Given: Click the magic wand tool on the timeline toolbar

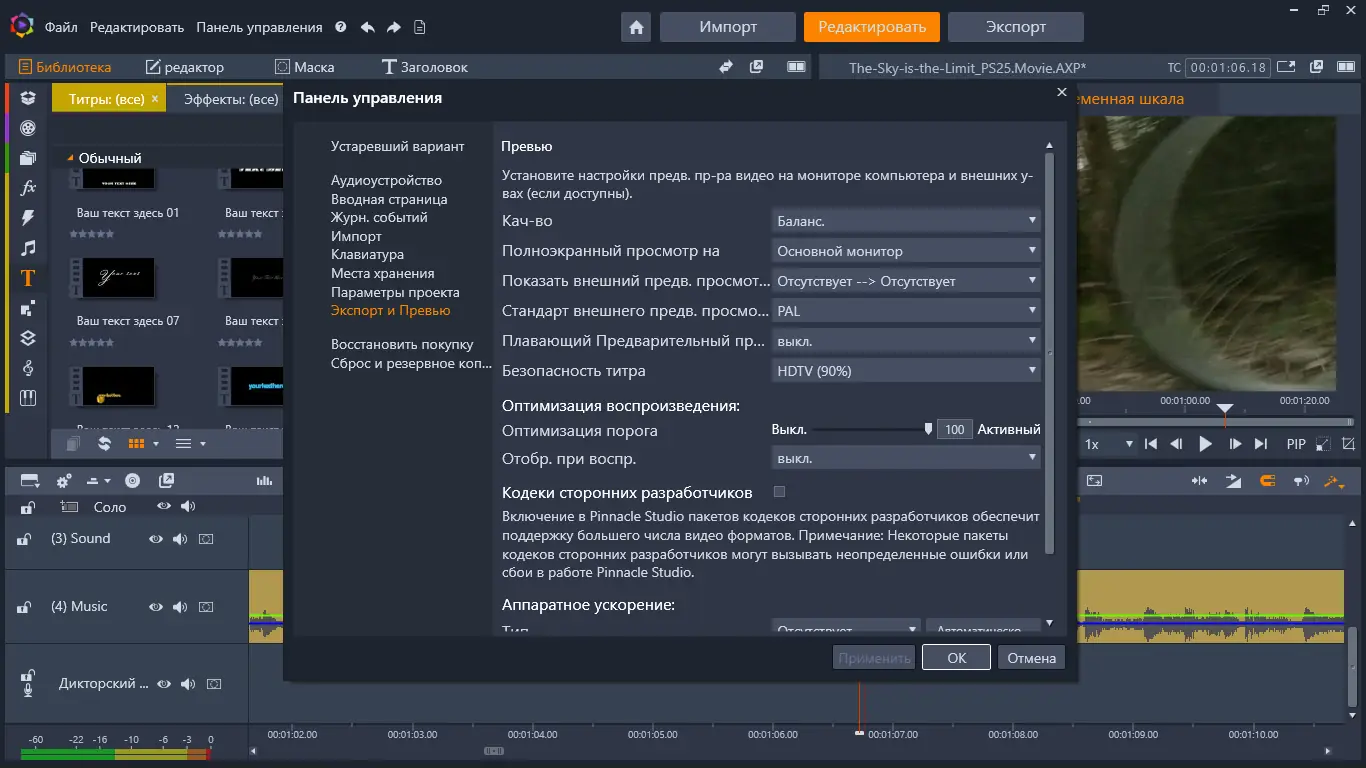Looking at the screenshot, I should coord(1333,481).
